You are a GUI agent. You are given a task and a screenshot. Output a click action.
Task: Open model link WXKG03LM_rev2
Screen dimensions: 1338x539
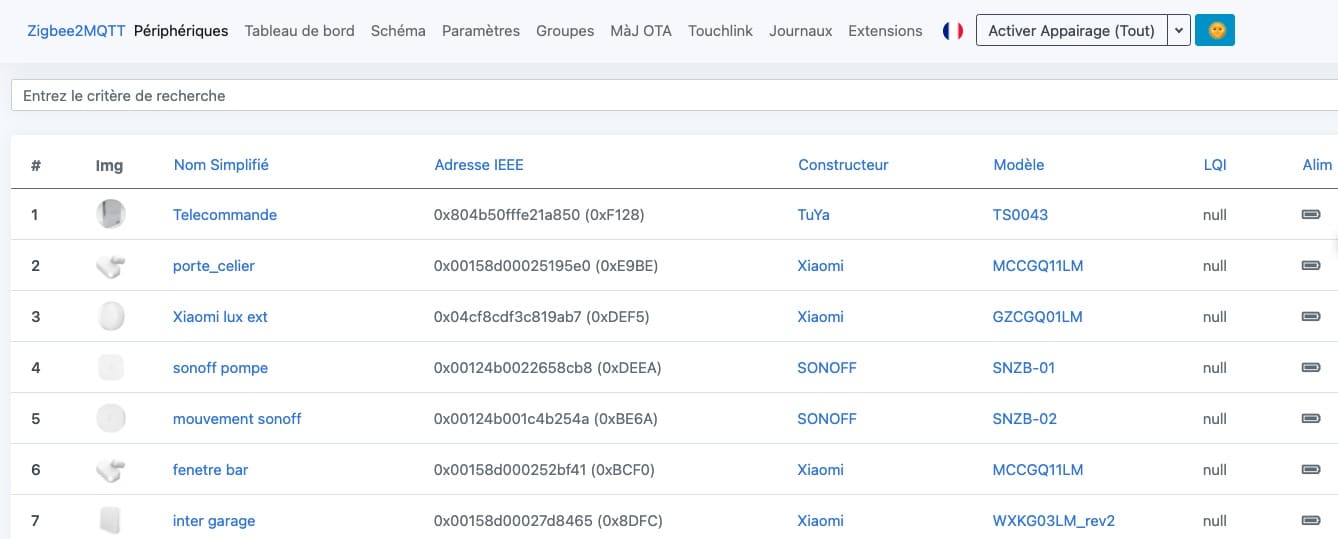click(1053, 520)
